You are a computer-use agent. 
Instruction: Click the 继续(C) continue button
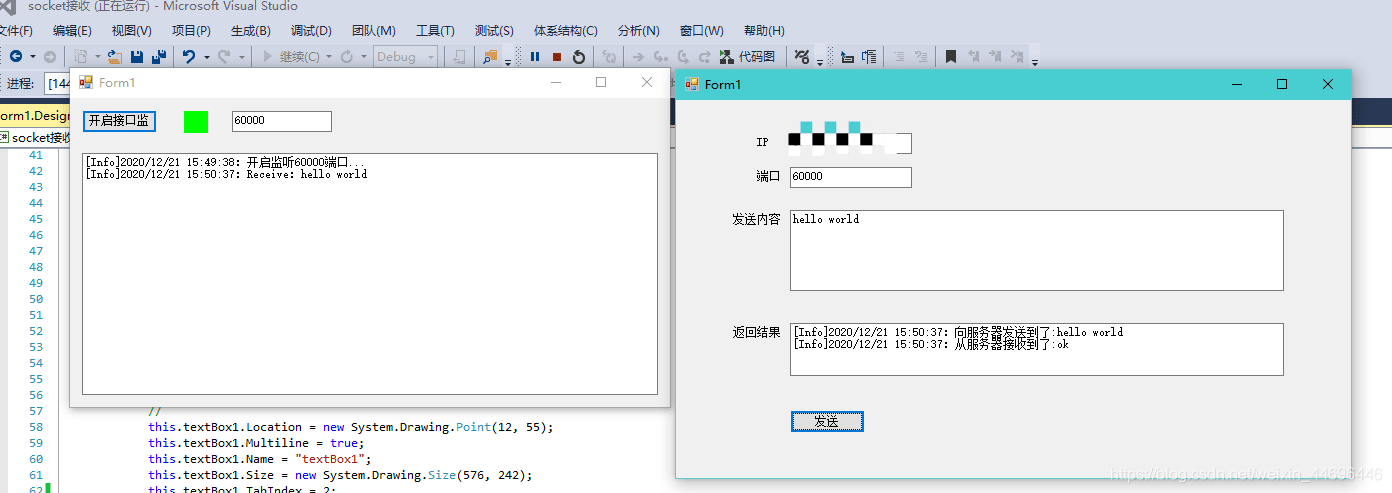tap(291, 57)
